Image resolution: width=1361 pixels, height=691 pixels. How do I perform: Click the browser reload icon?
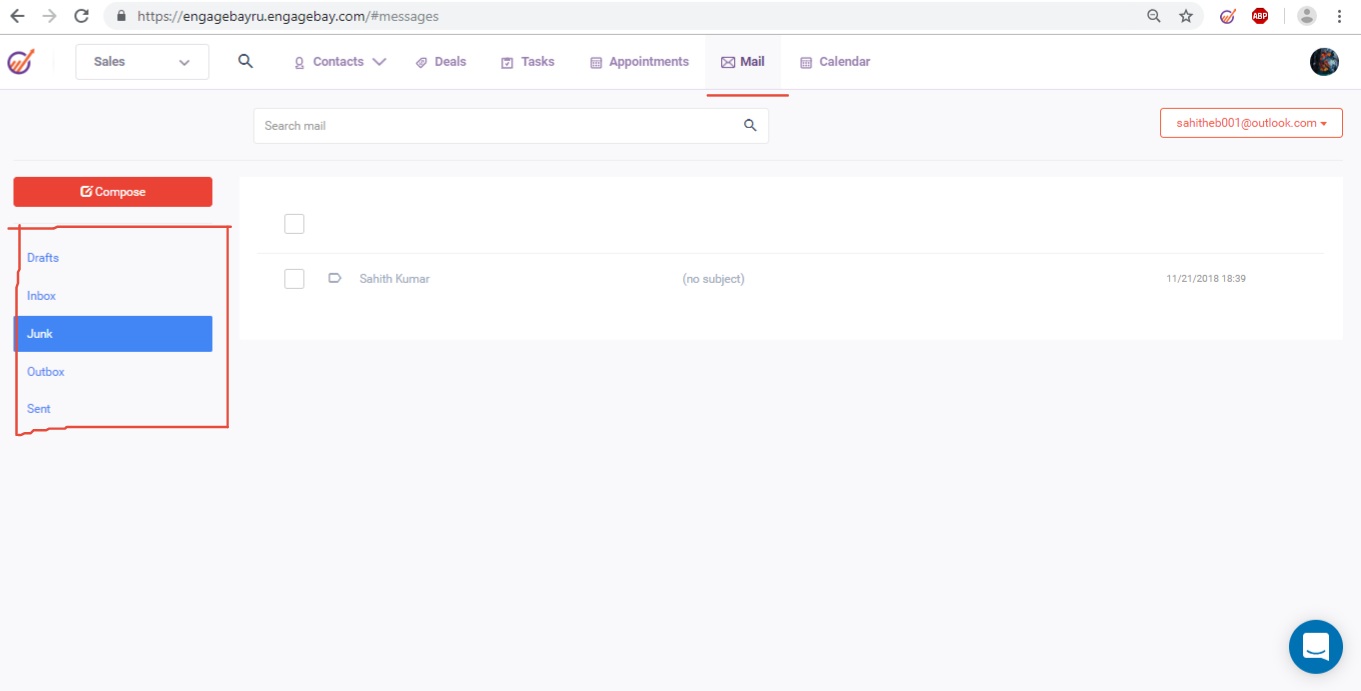click(81, 16)
